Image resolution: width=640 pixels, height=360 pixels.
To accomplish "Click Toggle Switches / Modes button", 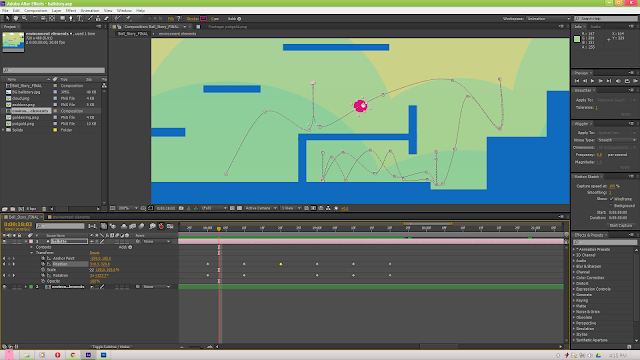I will tap(111, 347).
